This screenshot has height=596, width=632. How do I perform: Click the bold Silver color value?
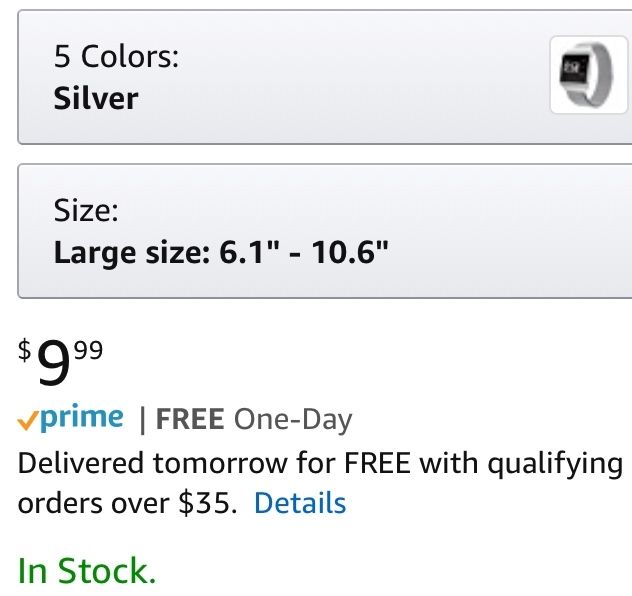click(96, 98)
